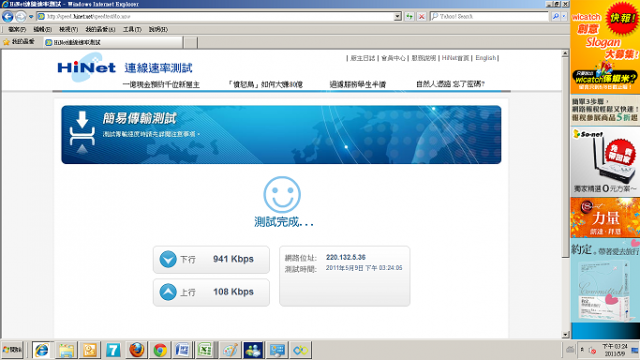
Task: Click the smiley face test-complete icon
Action: click(x=282, y=194)
